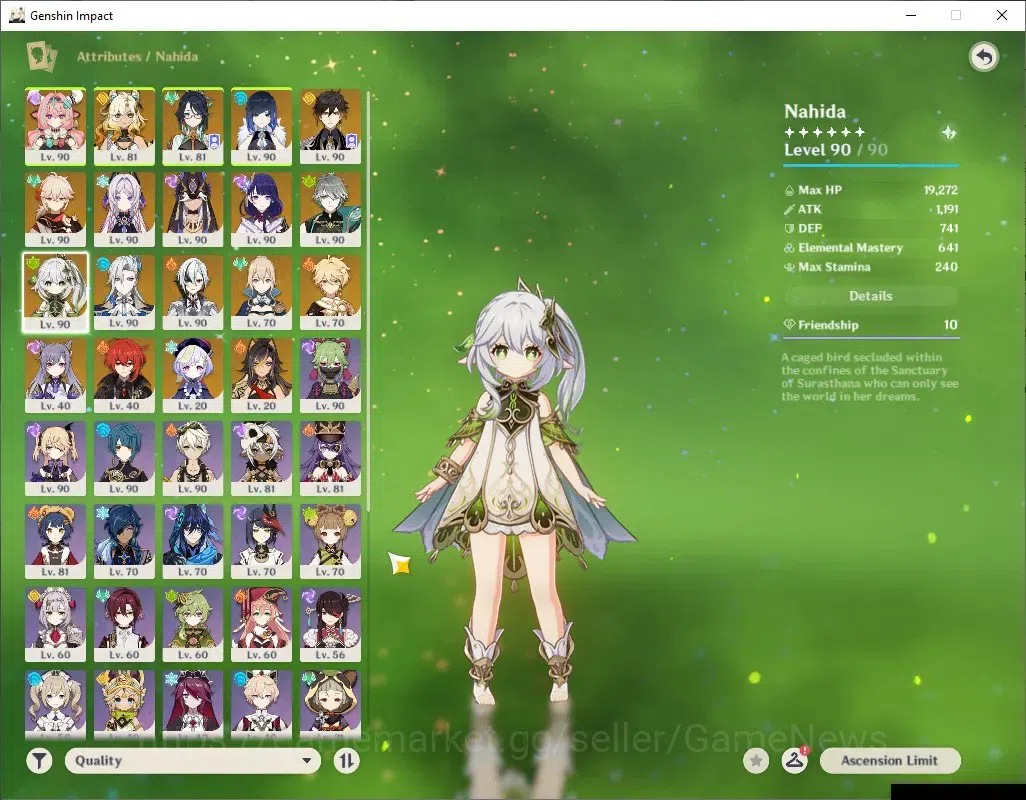Click the Attributes / Nahida breadcrumb
Viewport: 1026px width, 800px height.
(x=137, y=57)
